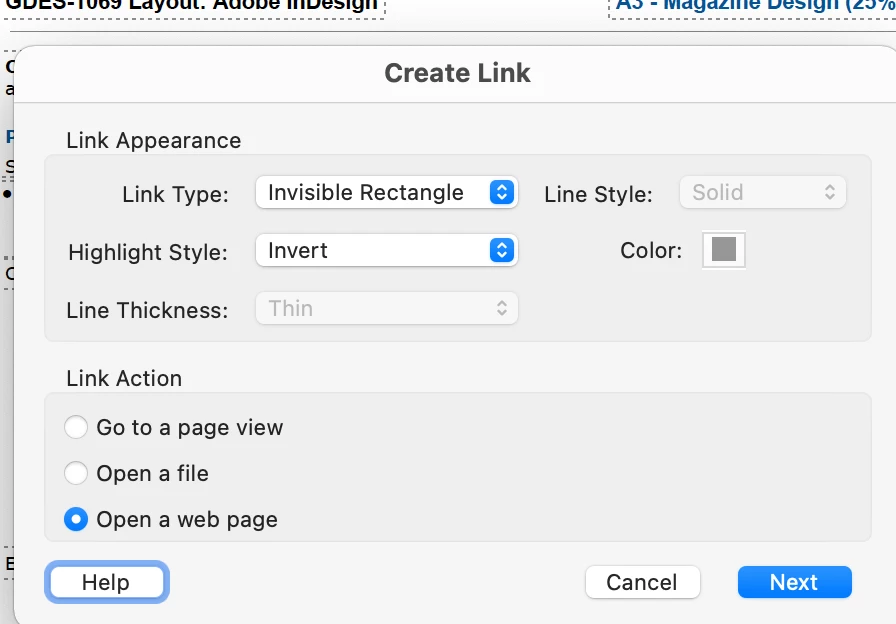The height and width of the screenshot is (624, 896).
Task: Cancel the Create Link dialog
Action: [642, 582]
